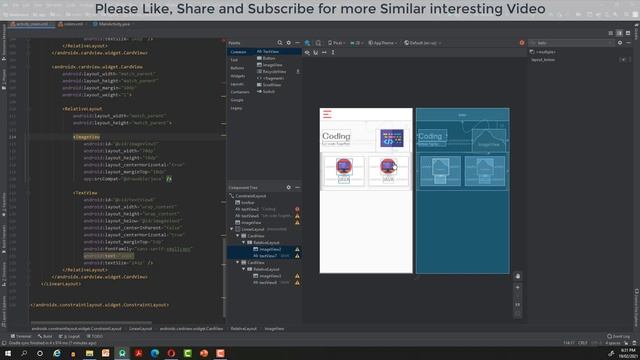Switch to Split view icon
This screenshot has width=640, height=360.
[x=619, y=33]
